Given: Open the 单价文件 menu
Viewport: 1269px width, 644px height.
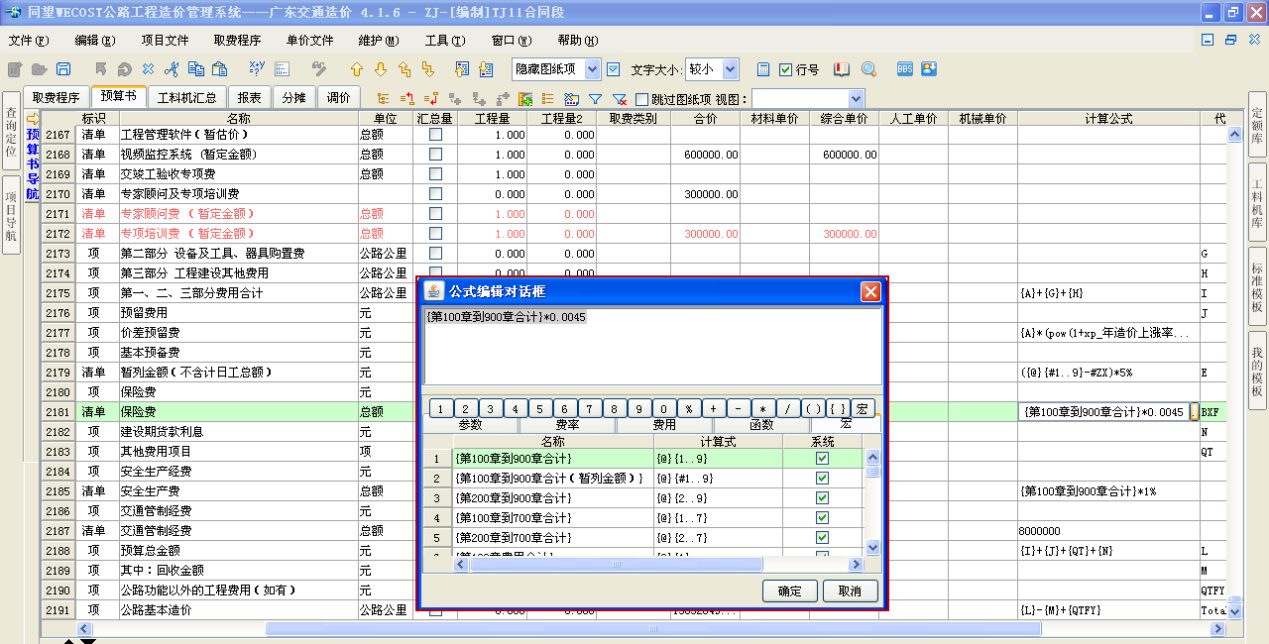Looking at the screenshot, I should point(309,41).
